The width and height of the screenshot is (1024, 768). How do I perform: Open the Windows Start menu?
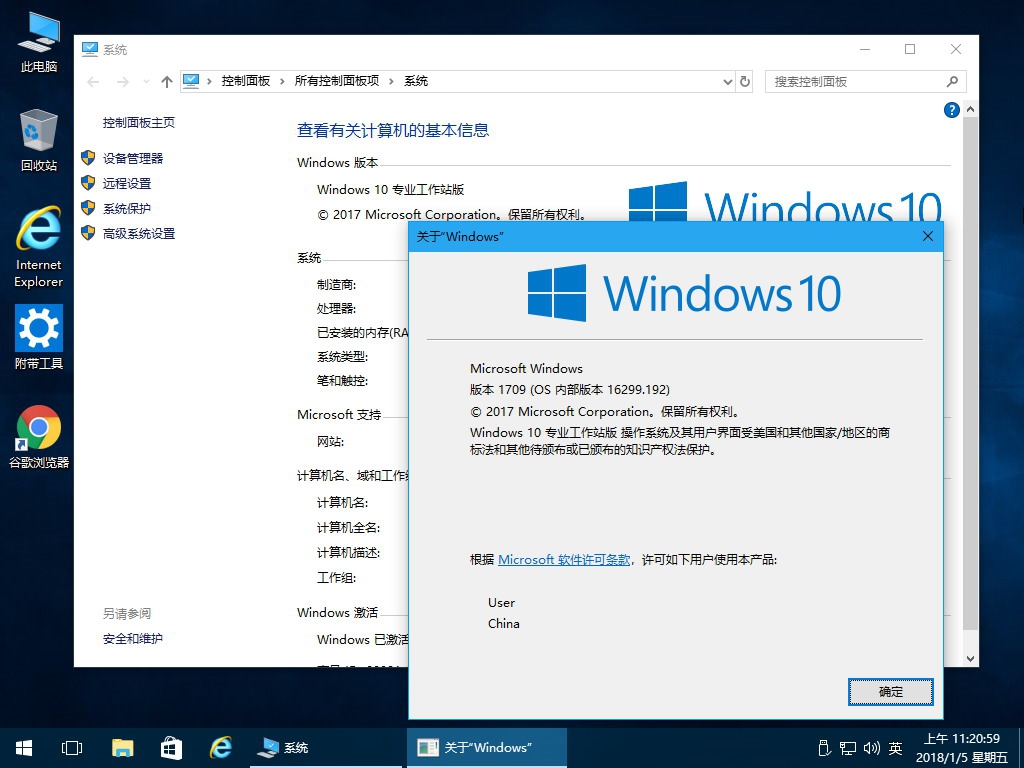(24, 748)
